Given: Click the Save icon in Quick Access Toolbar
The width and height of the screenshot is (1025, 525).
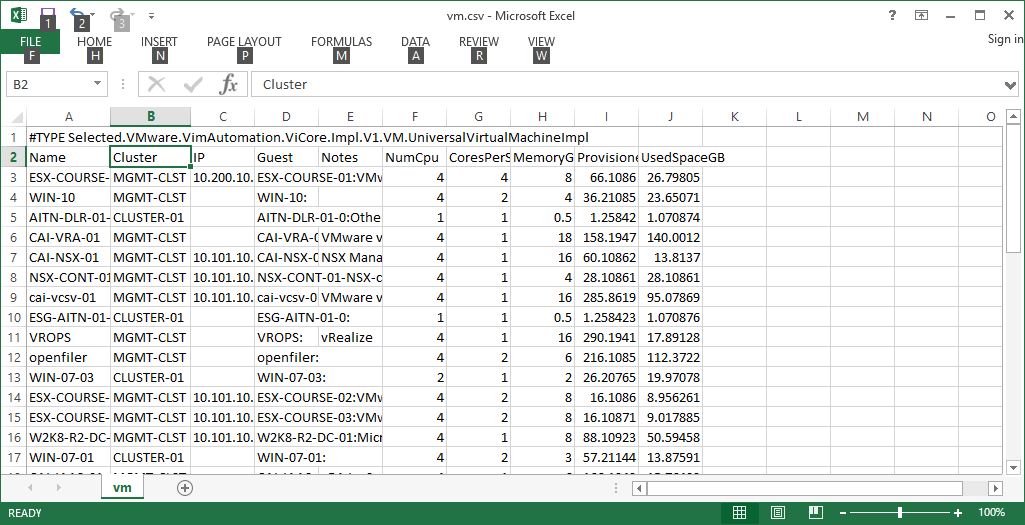Looking at the screenshot, I should click(47, 15).
